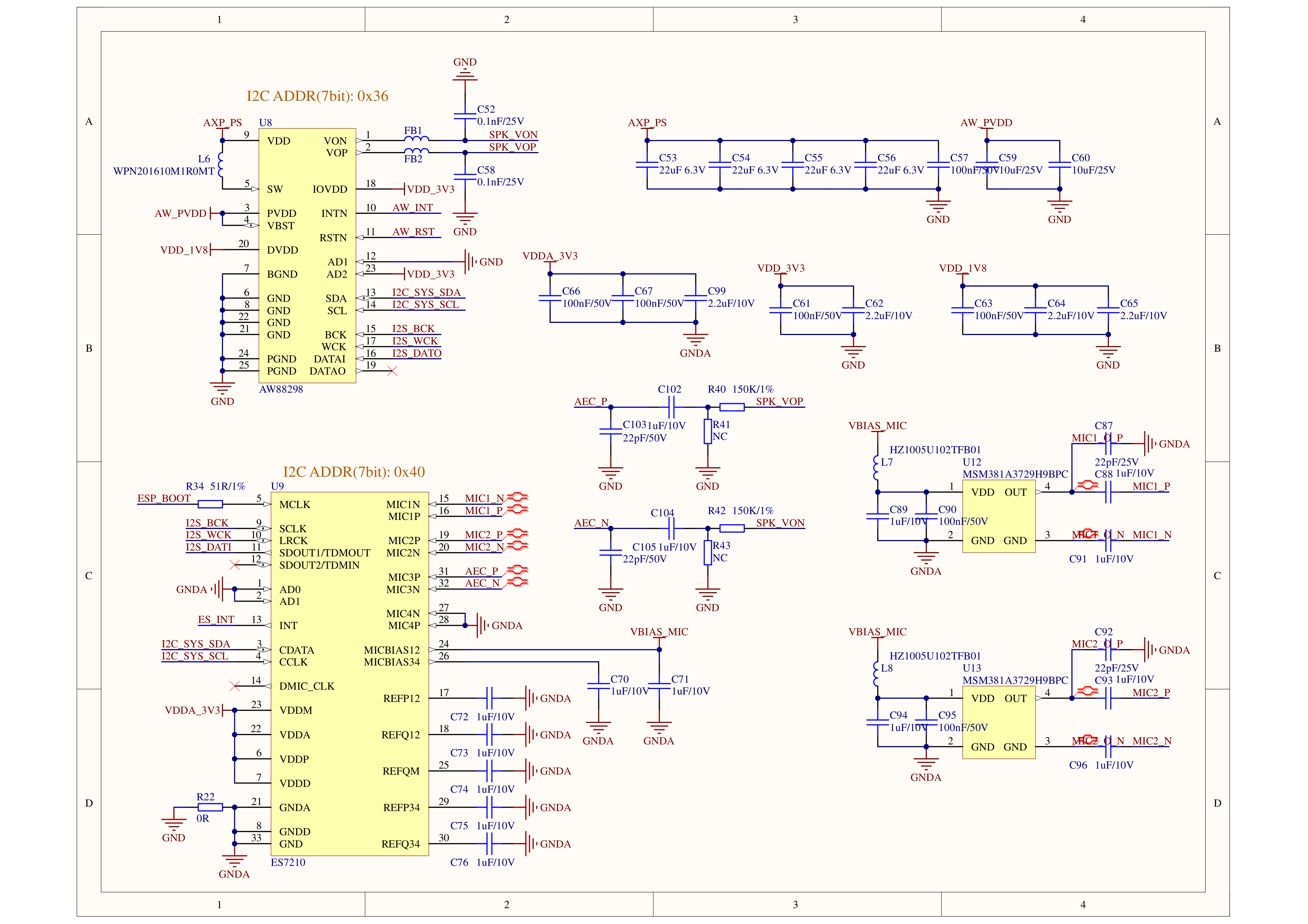Select capacitor C66 symbol

[550, 298]
